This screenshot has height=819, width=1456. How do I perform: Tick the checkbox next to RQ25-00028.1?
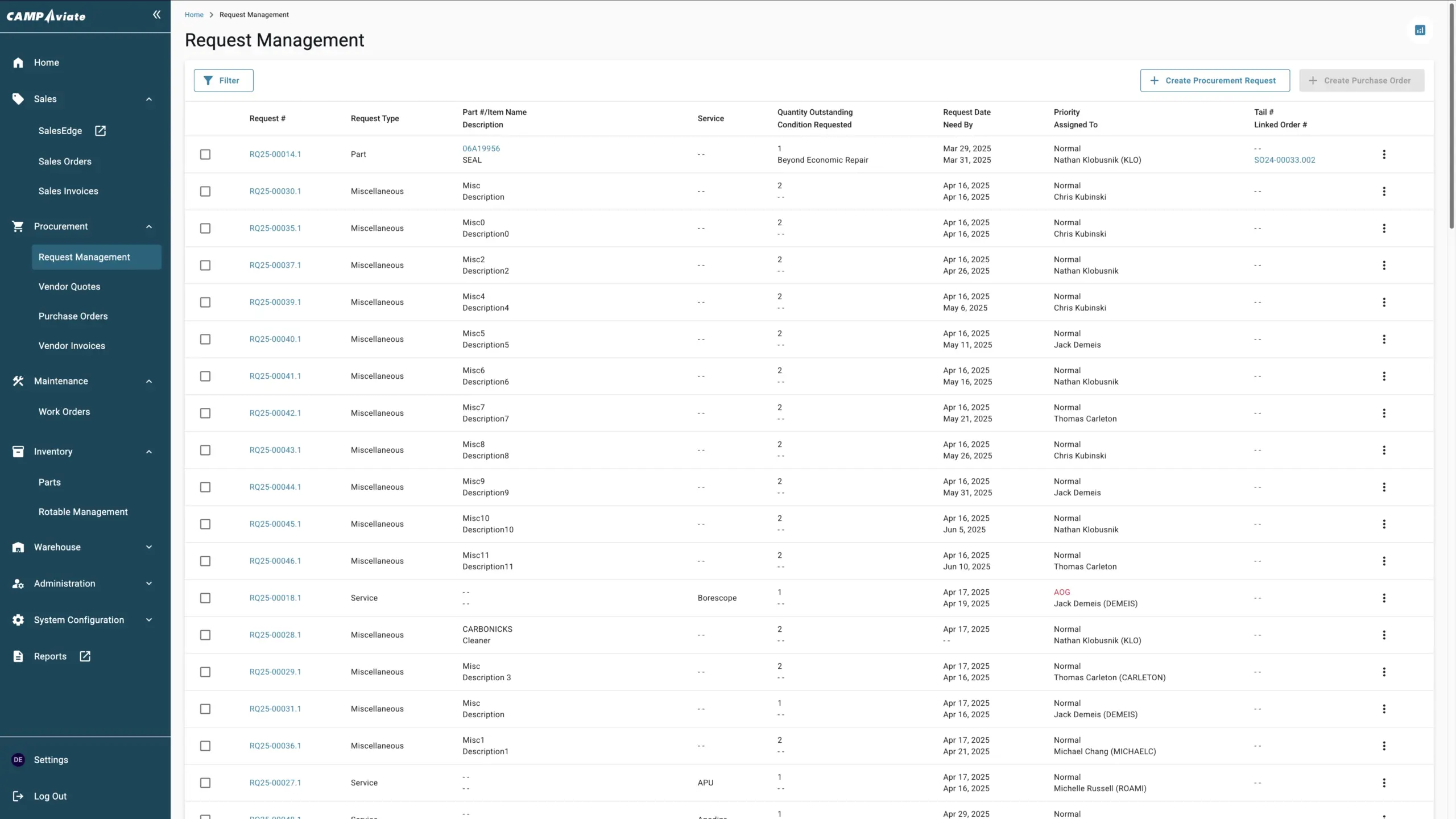point(205,635)
